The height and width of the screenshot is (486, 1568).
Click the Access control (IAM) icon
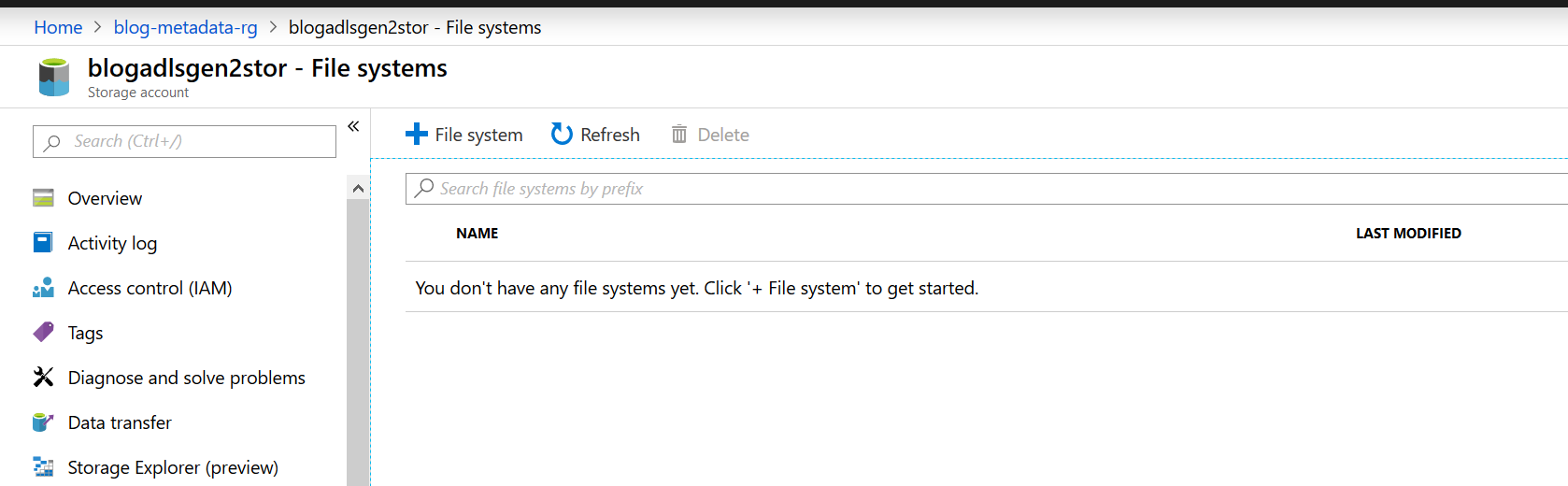click(x=43, y=288)
